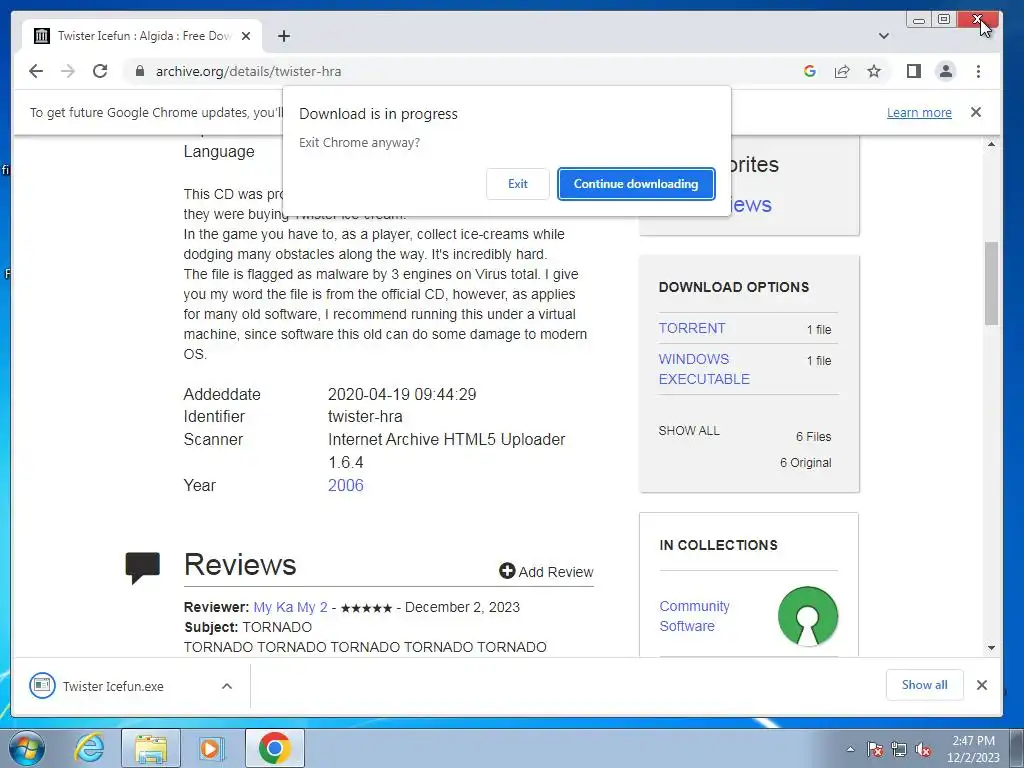The height and width of the screenshot is (768, 1024).
Task: Click the '6 Original' text
Action: click(805, 462)
